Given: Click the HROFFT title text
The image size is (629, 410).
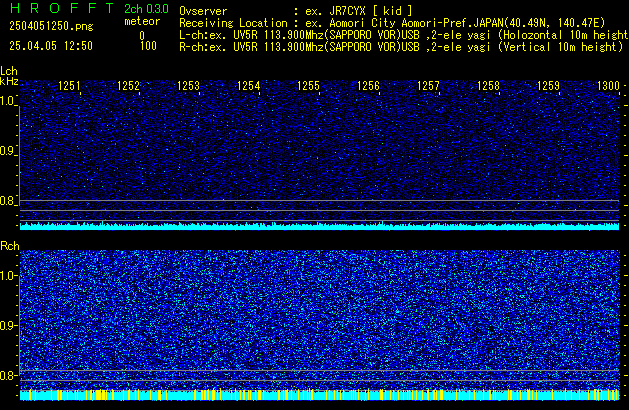Looking at the screenshot, I should point(62,8).
